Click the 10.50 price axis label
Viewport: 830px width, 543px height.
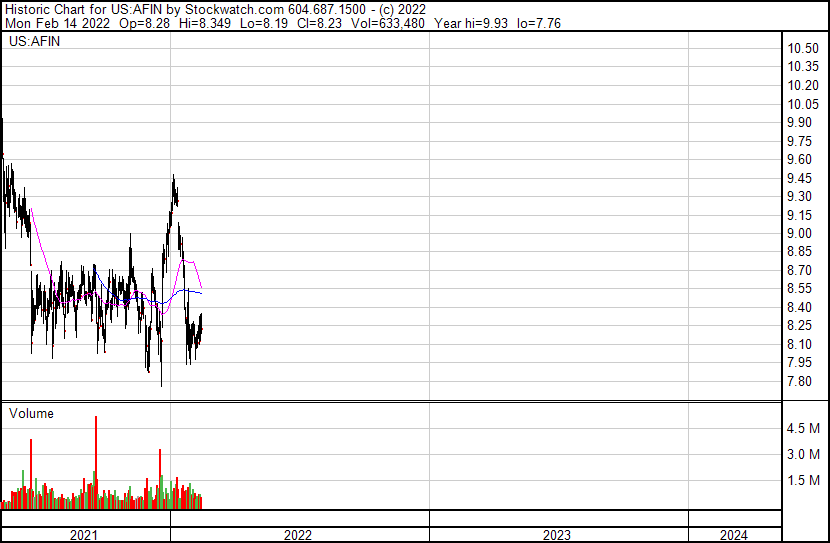[803, 48]
